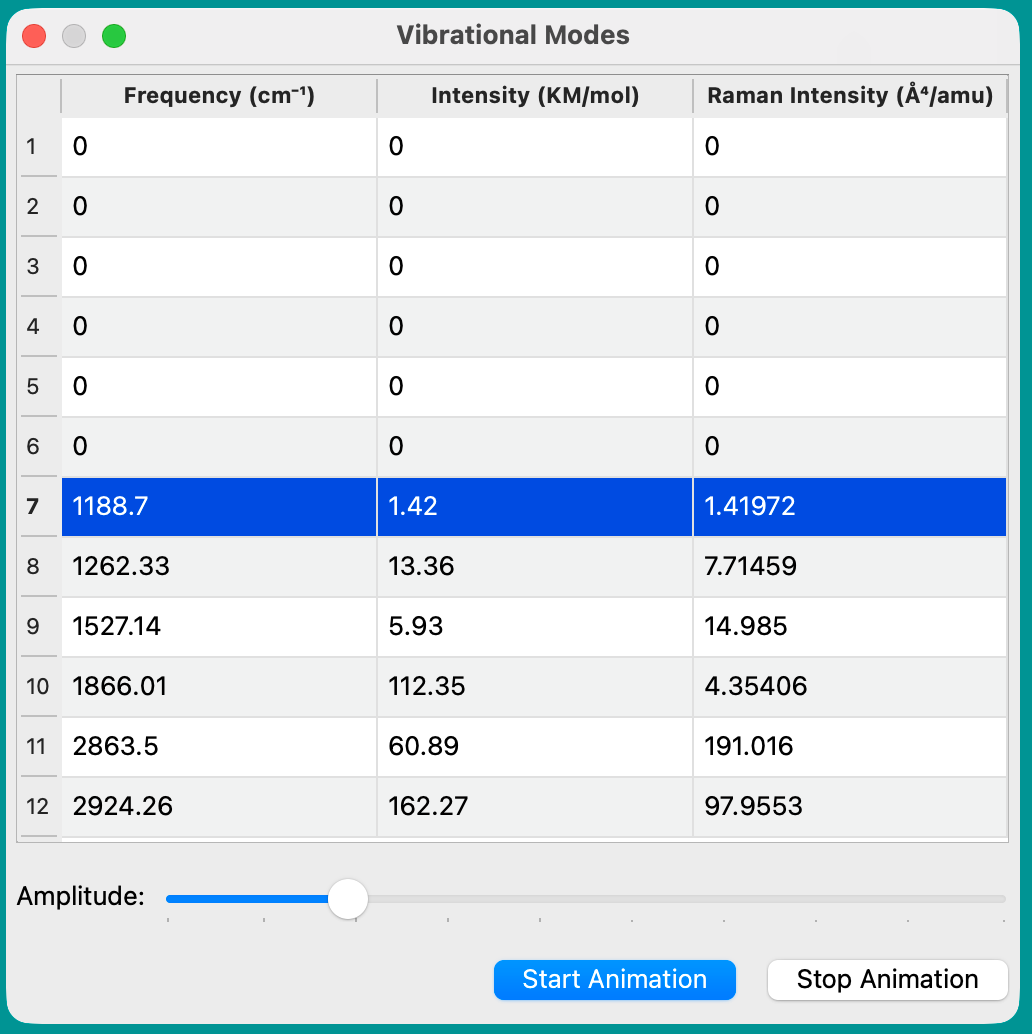Close the Vibrational Modes window
1032x1034 pixels.
34,37
